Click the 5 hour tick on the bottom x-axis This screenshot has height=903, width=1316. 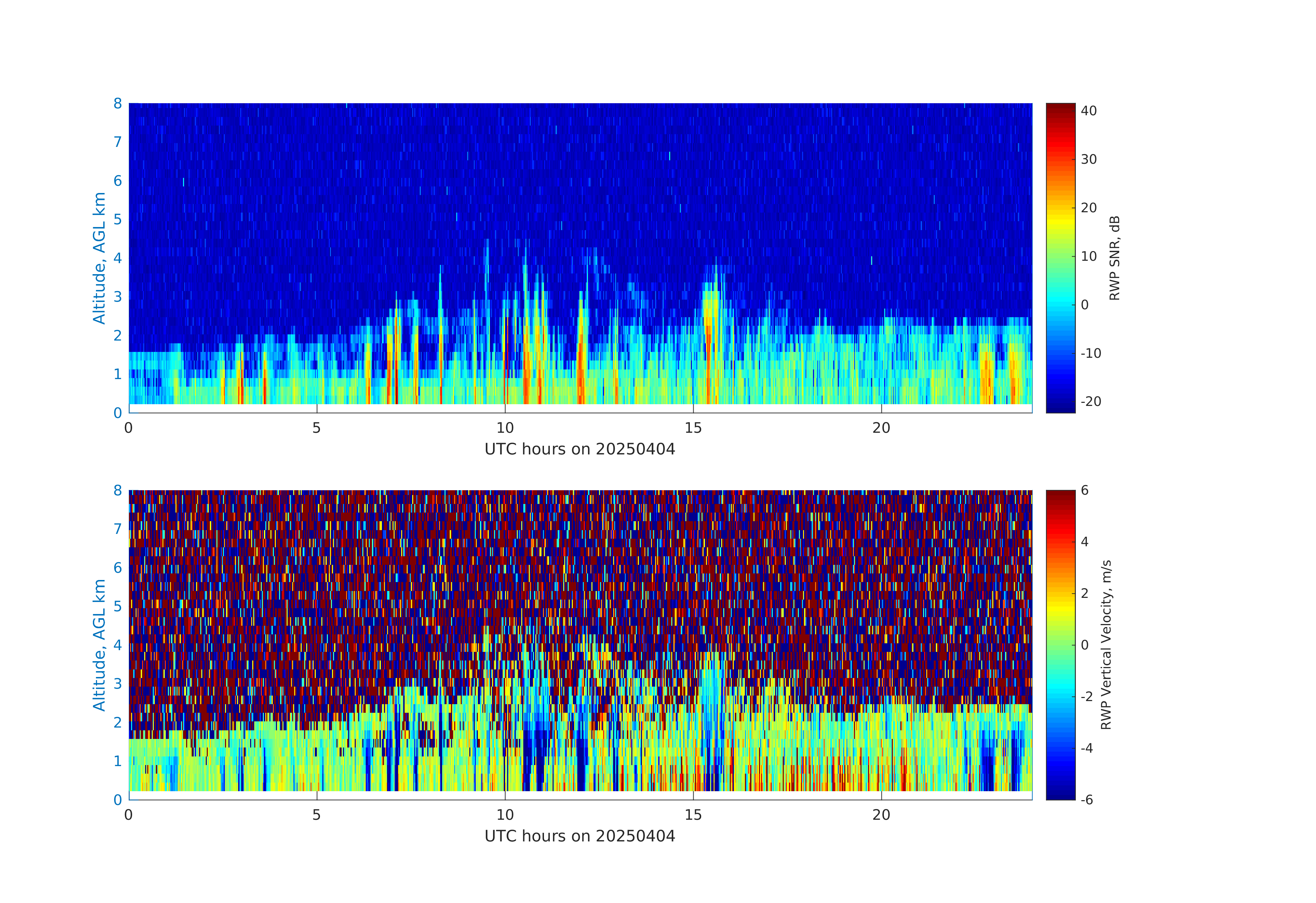[317, 815]
